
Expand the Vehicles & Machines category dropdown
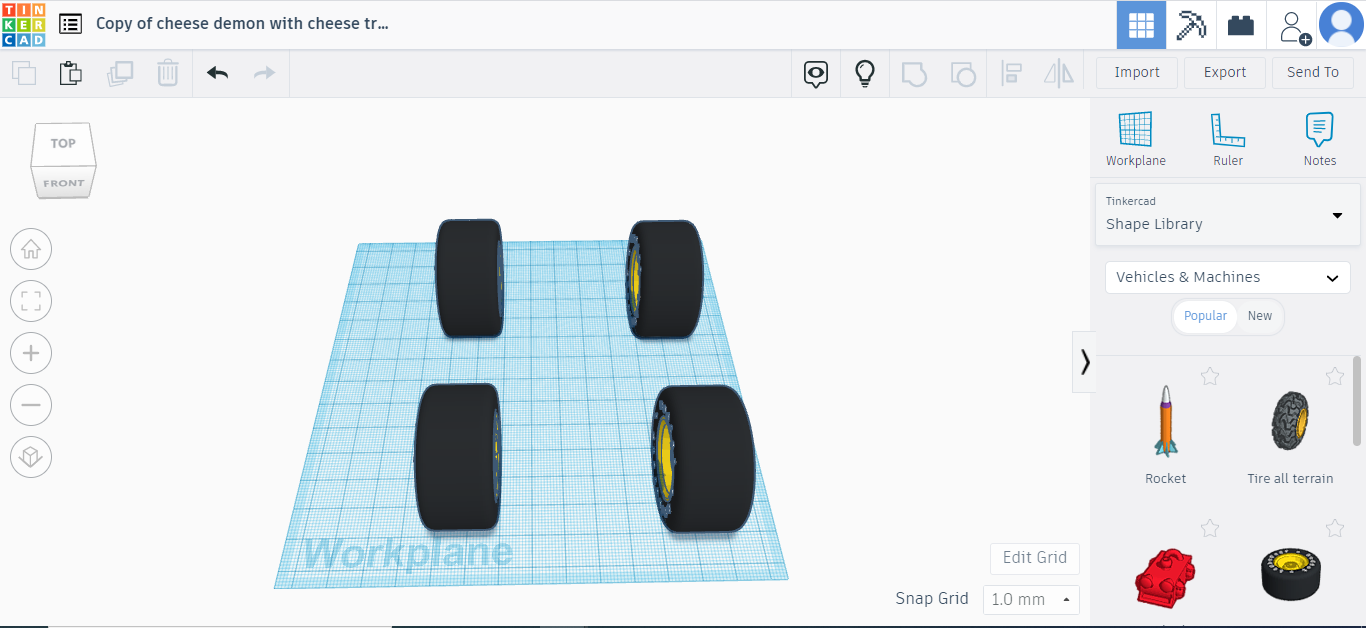click(x=1228, y=277)
